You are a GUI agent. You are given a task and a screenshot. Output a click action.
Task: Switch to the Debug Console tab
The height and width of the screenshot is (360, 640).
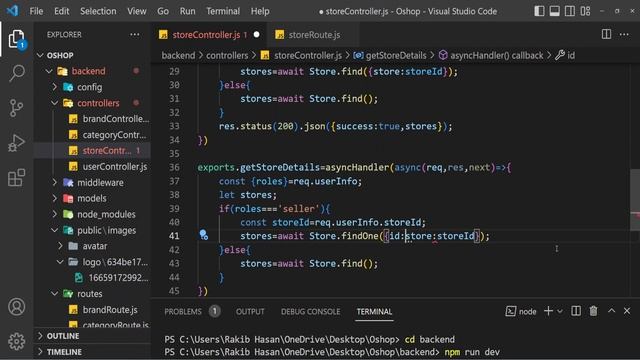click(310, 311)
